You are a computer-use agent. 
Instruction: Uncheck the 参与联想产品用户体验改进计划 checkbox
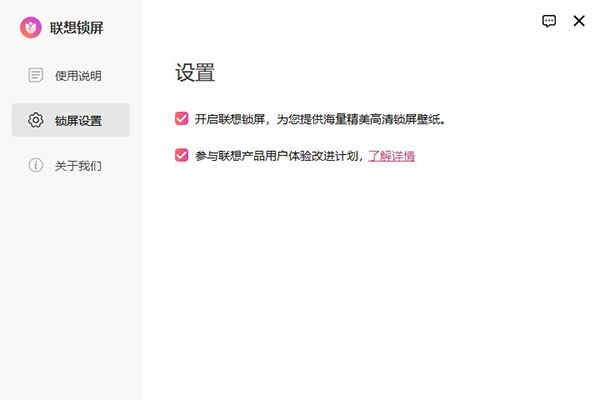tap(181, 155)
